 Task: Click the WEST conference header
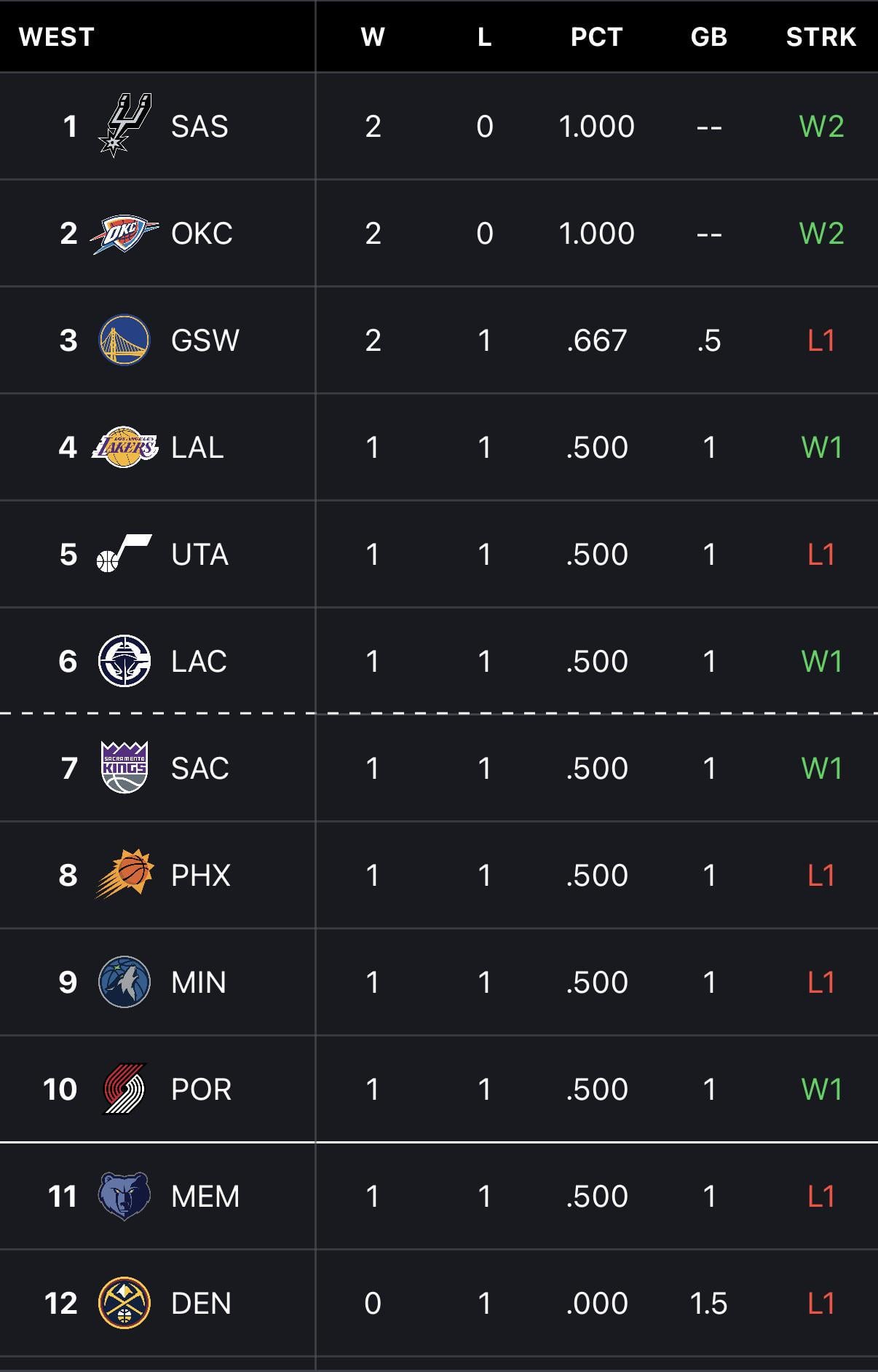pos(57,37)
